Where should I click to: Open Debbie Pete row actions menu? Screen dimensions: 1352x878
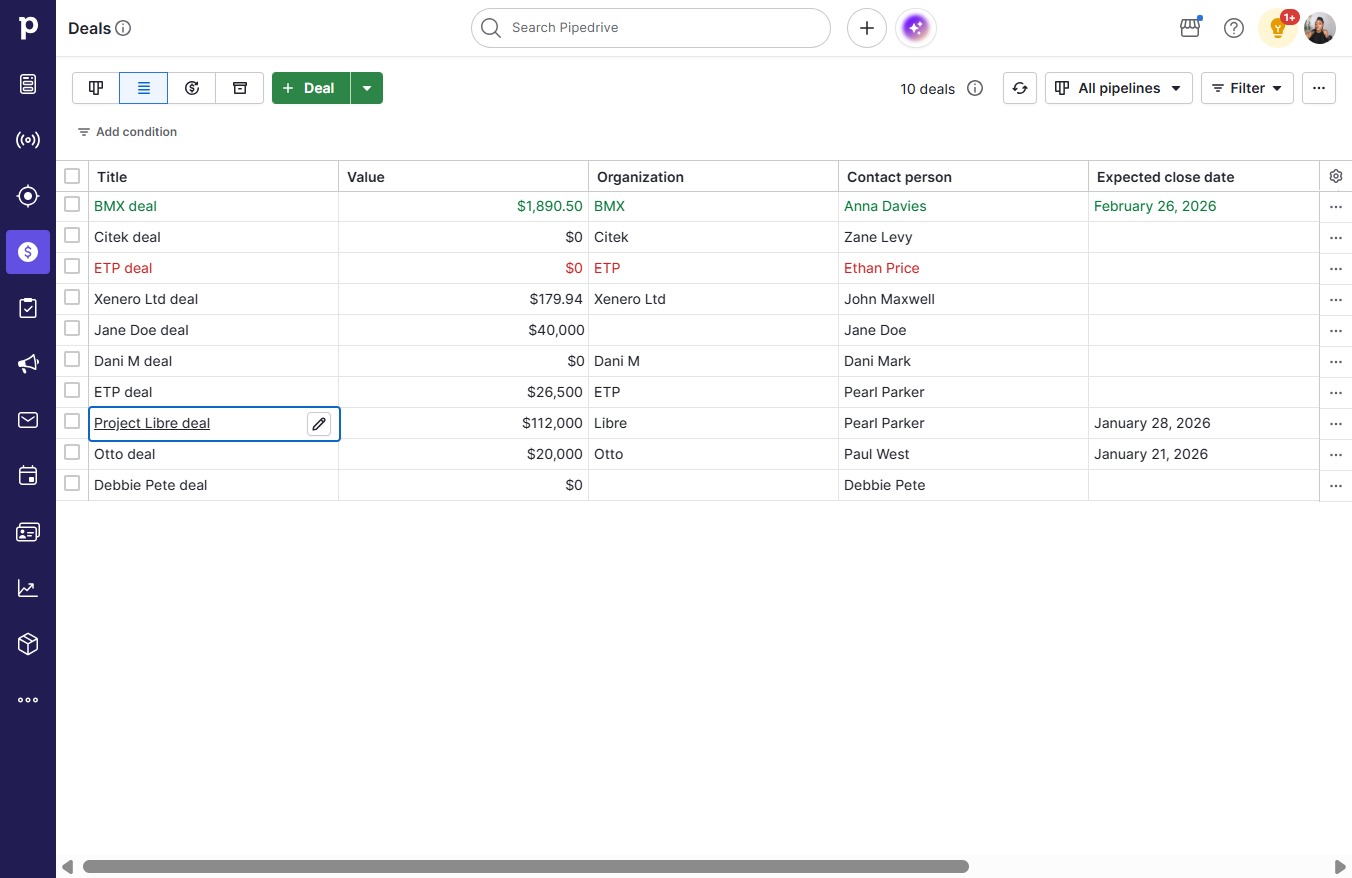tap(1336, 486)
